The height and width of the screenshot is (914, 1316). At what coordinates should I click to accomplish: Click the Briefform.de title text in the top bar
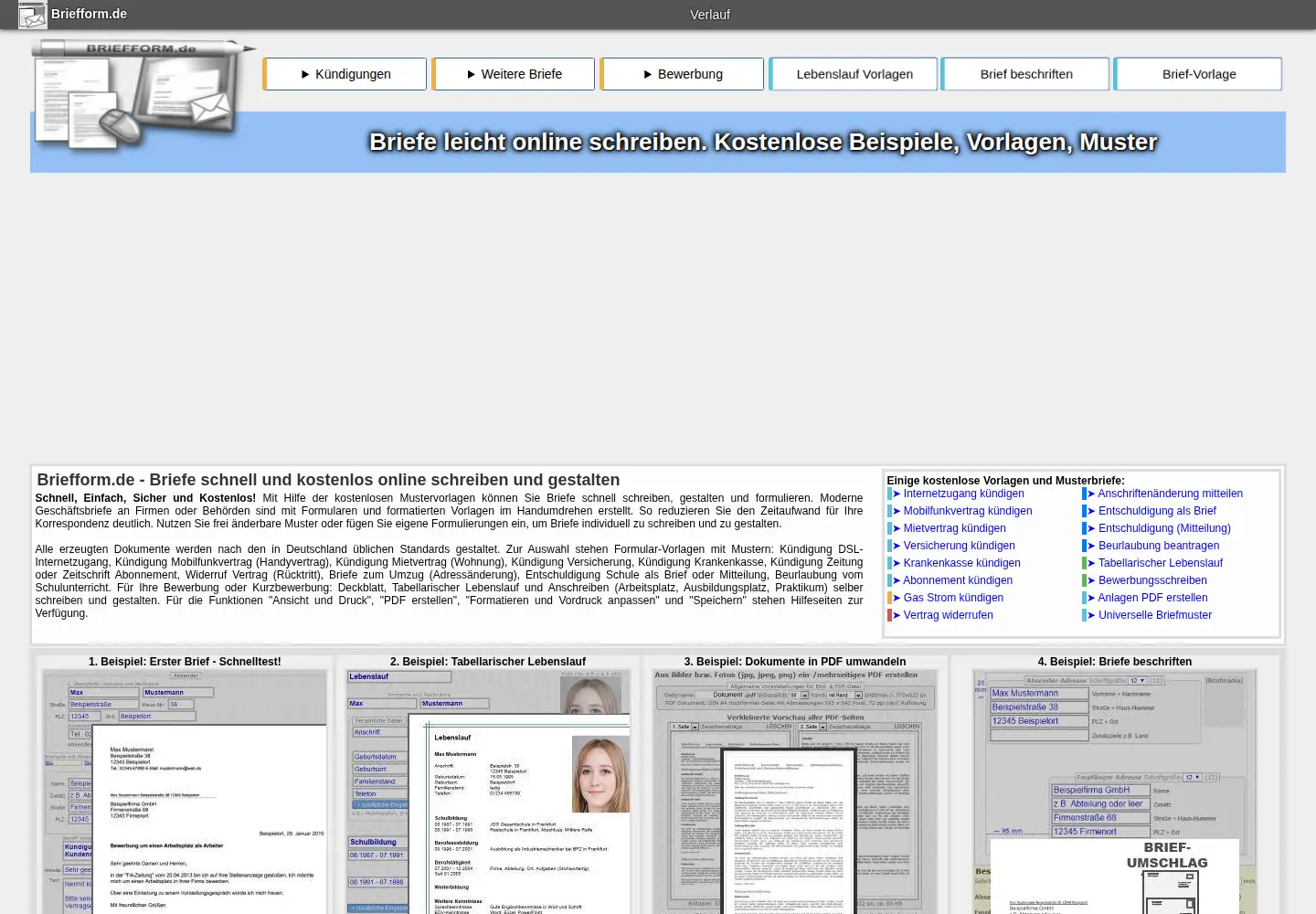click(x=89, y=14)
